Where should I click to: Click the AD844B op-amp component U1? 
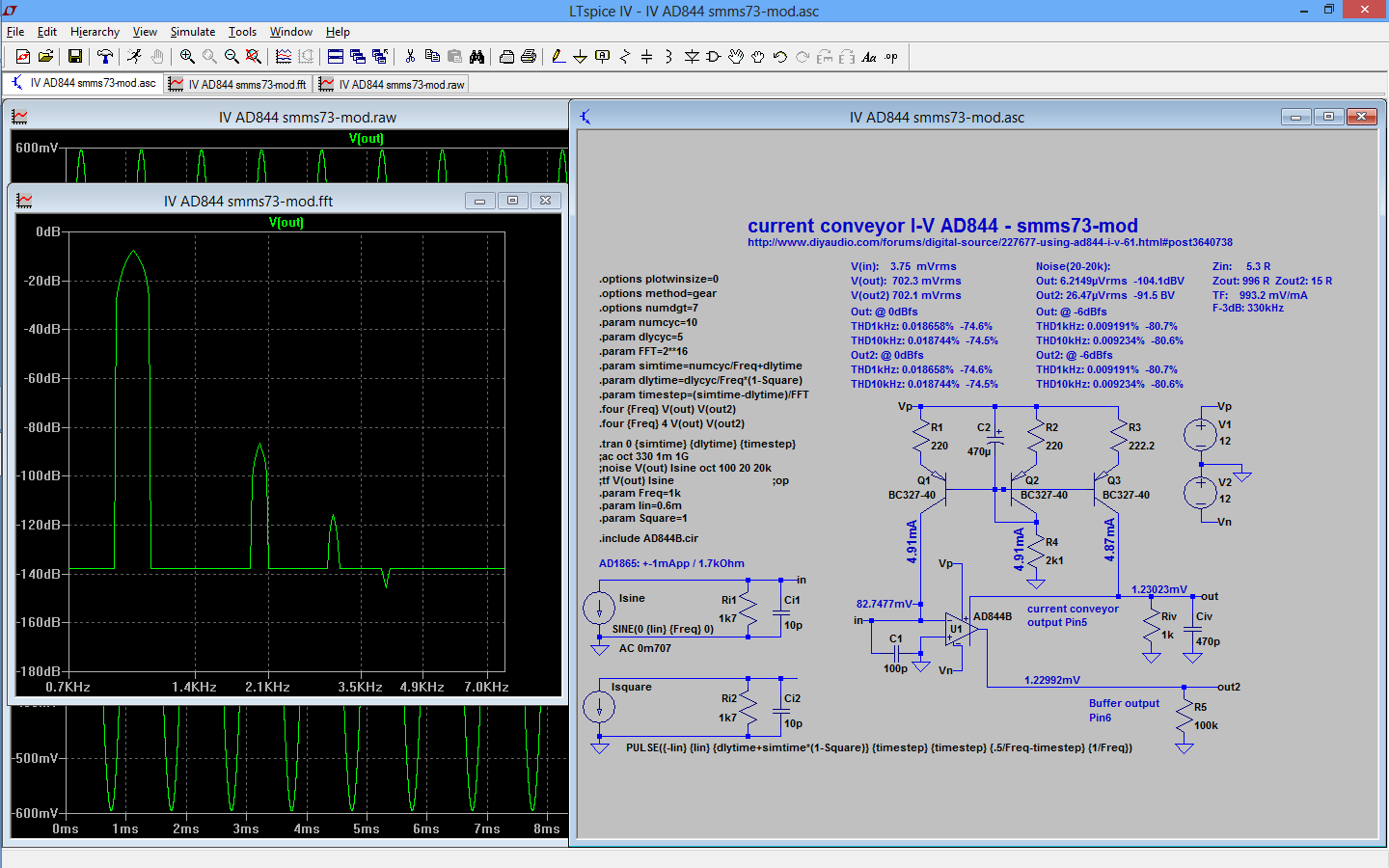[962, 630]
